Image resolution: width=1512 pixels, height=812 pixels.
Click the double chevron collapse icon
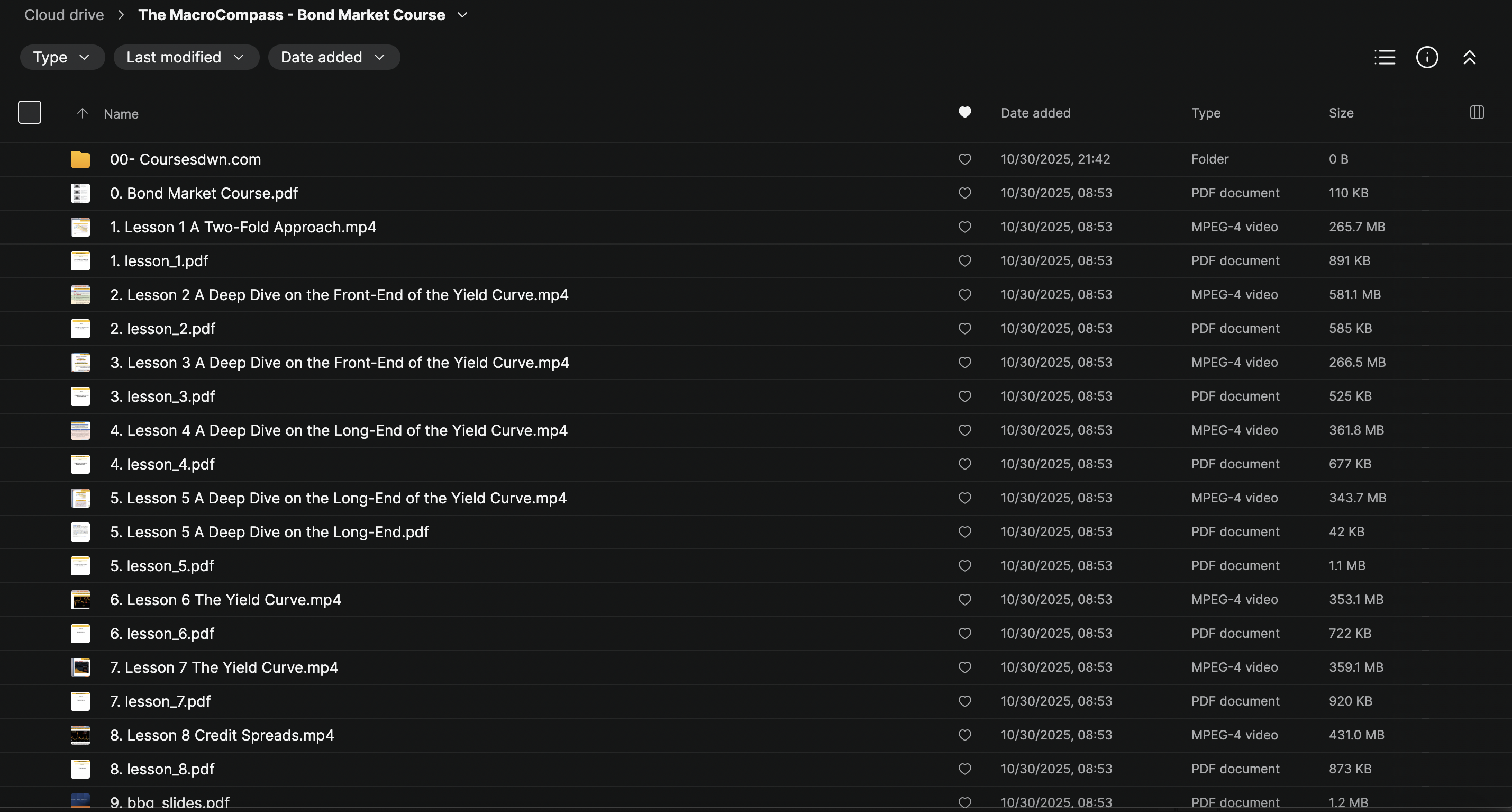click(1469, 57)
